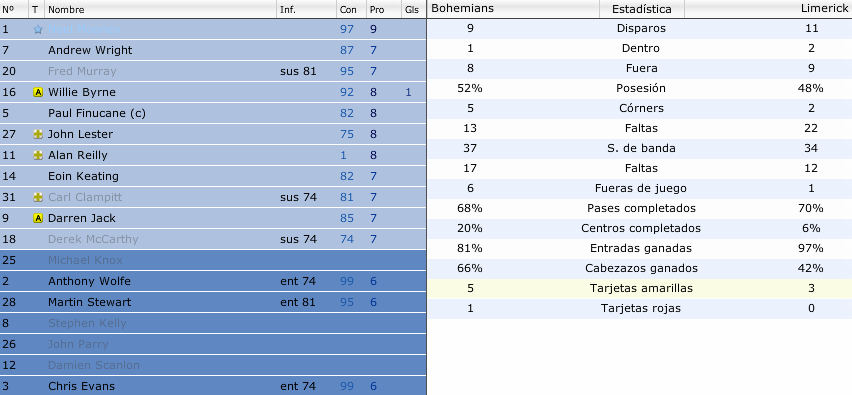Viewport: 852px width, 395px height.
Task: Click Carl Clampitt's injury cross icon
Action: [x=37, y=197]
